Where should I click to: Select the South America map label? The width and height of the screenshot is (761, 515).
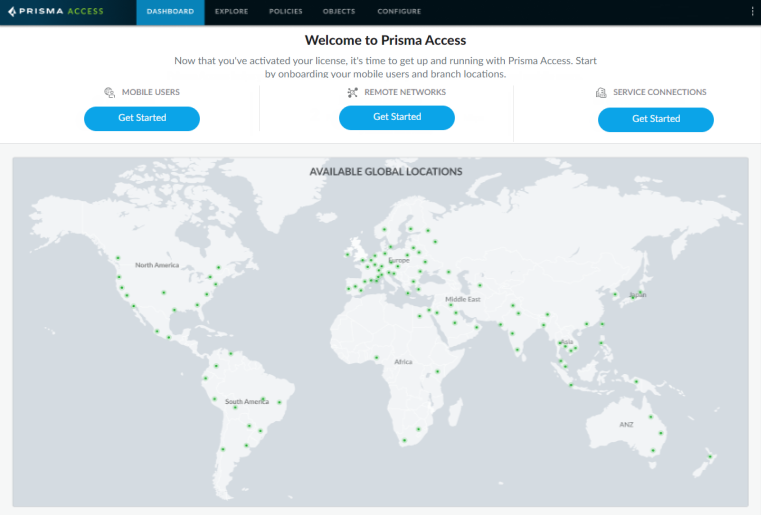(247, 401)
